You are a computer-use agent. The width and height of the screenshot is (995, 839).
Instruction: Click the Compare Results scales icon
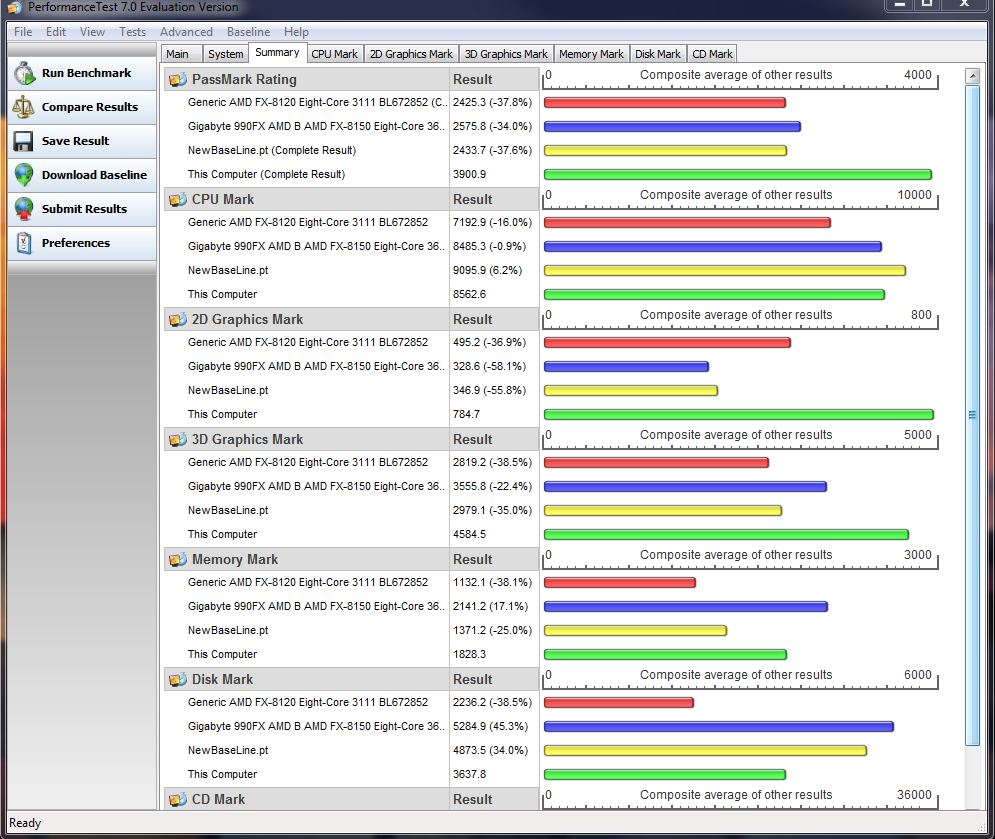pyautogui.click(x=23, y=107)
